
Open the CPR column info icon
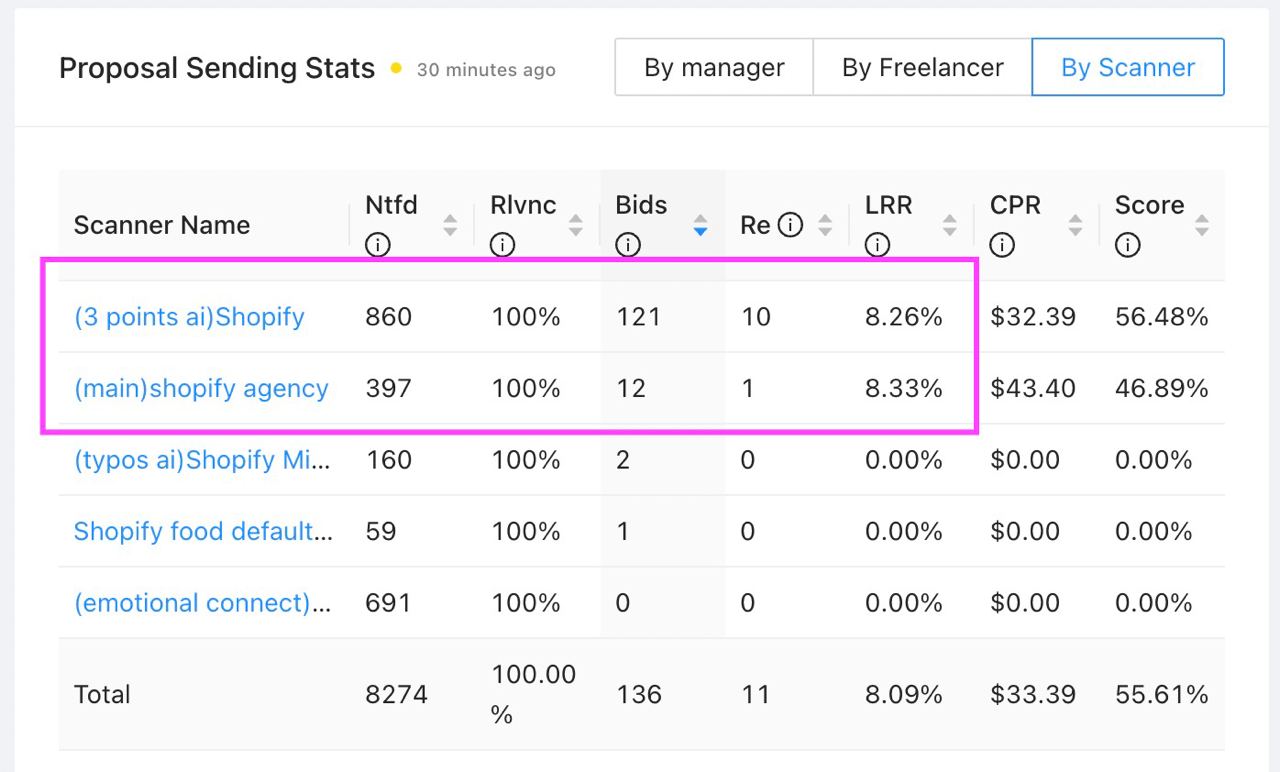coord(1003,245)
